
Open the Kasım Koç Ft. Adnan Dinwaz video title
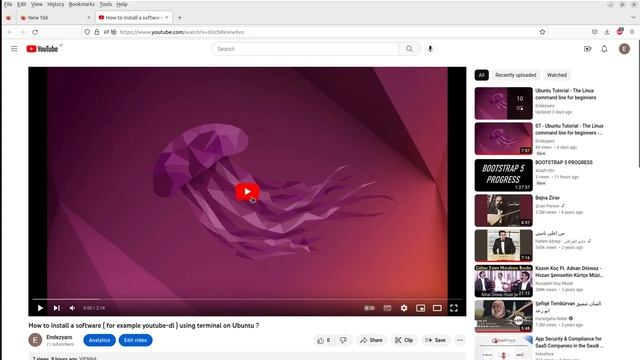click(x=569, y=272)
